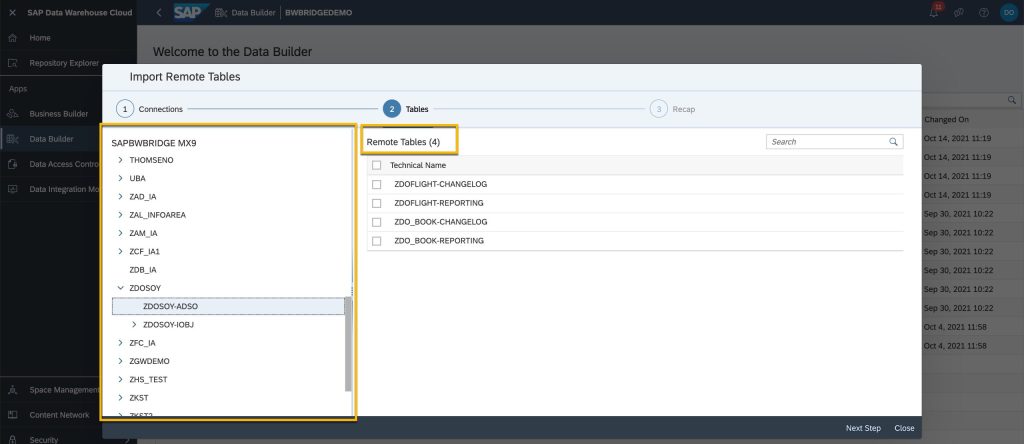Go back using the header arrow icon
The width and height of the screenshot is (1024, 444).
click(159, 12)
